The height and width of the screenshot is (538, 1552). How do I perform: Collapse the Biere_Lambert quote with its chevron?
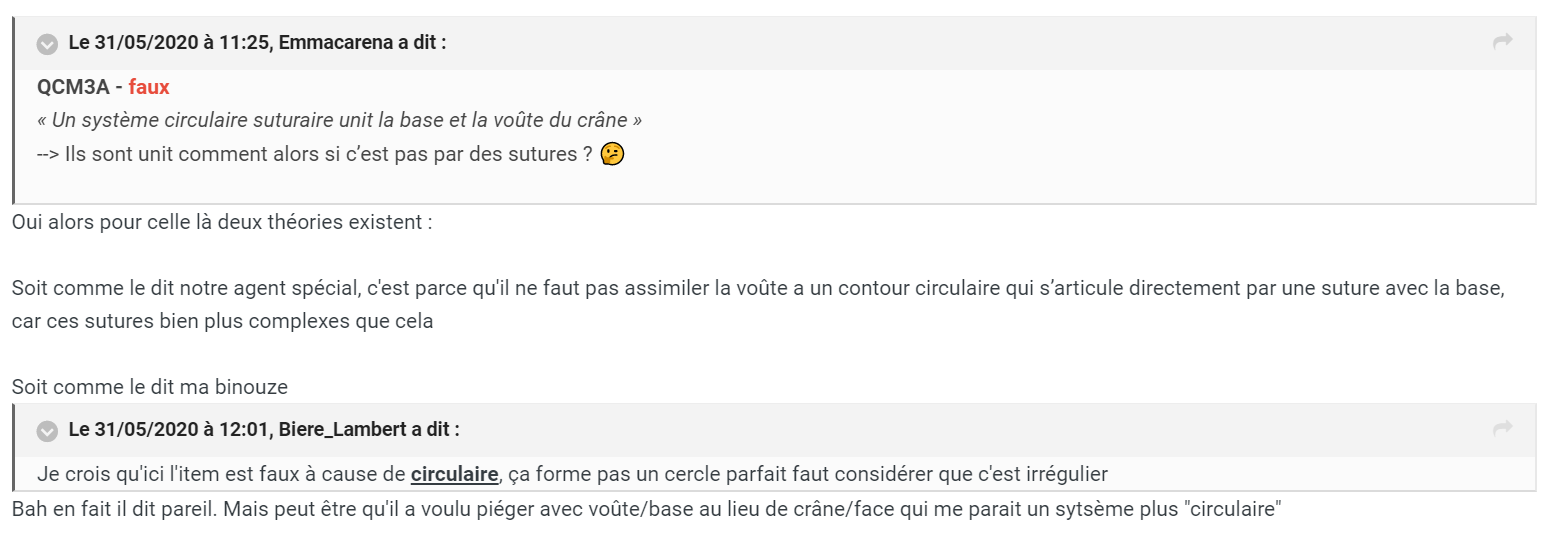pyautogui.click(x=47, y=431)
